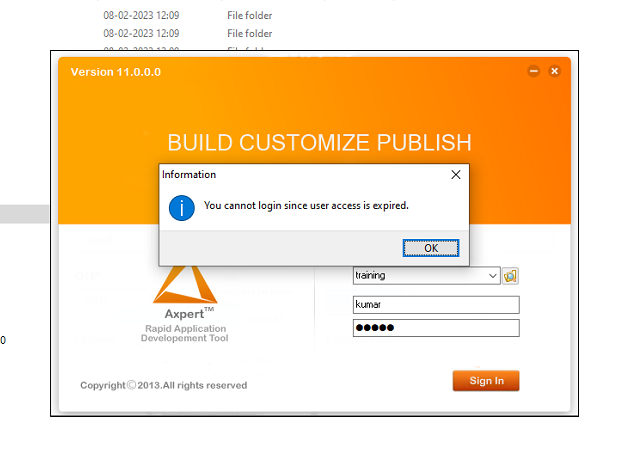Click the BUILD CUSTOMIZE PUBLISH heading
Image resolution: width=638 pixels, height=463 pixels.
click(319, 143)
